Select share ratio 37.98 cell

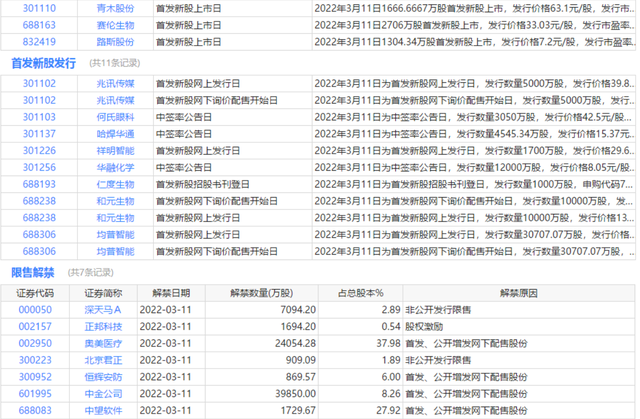[x=360, y=344]
